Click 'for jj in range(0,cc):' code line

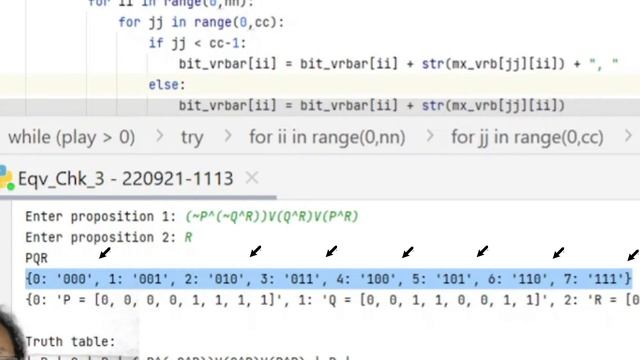(201, 22)
